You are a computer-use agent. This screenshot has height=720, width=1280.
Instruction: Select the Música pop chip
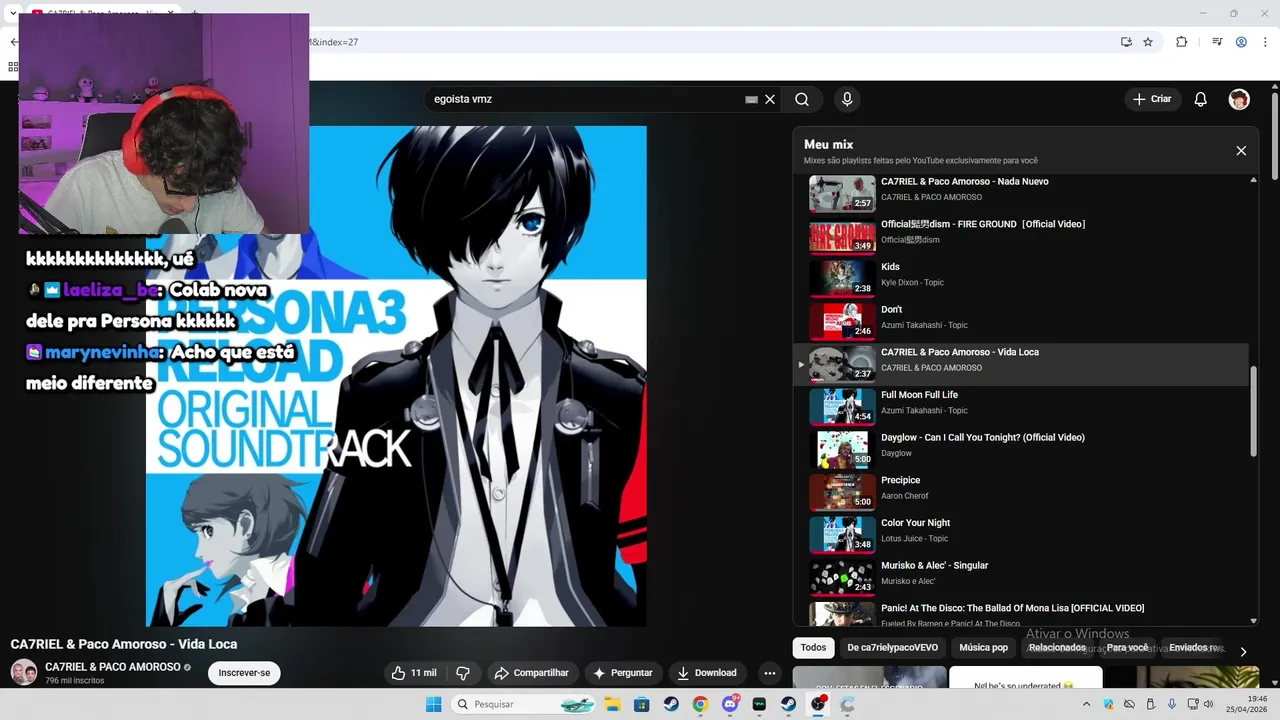983,648
